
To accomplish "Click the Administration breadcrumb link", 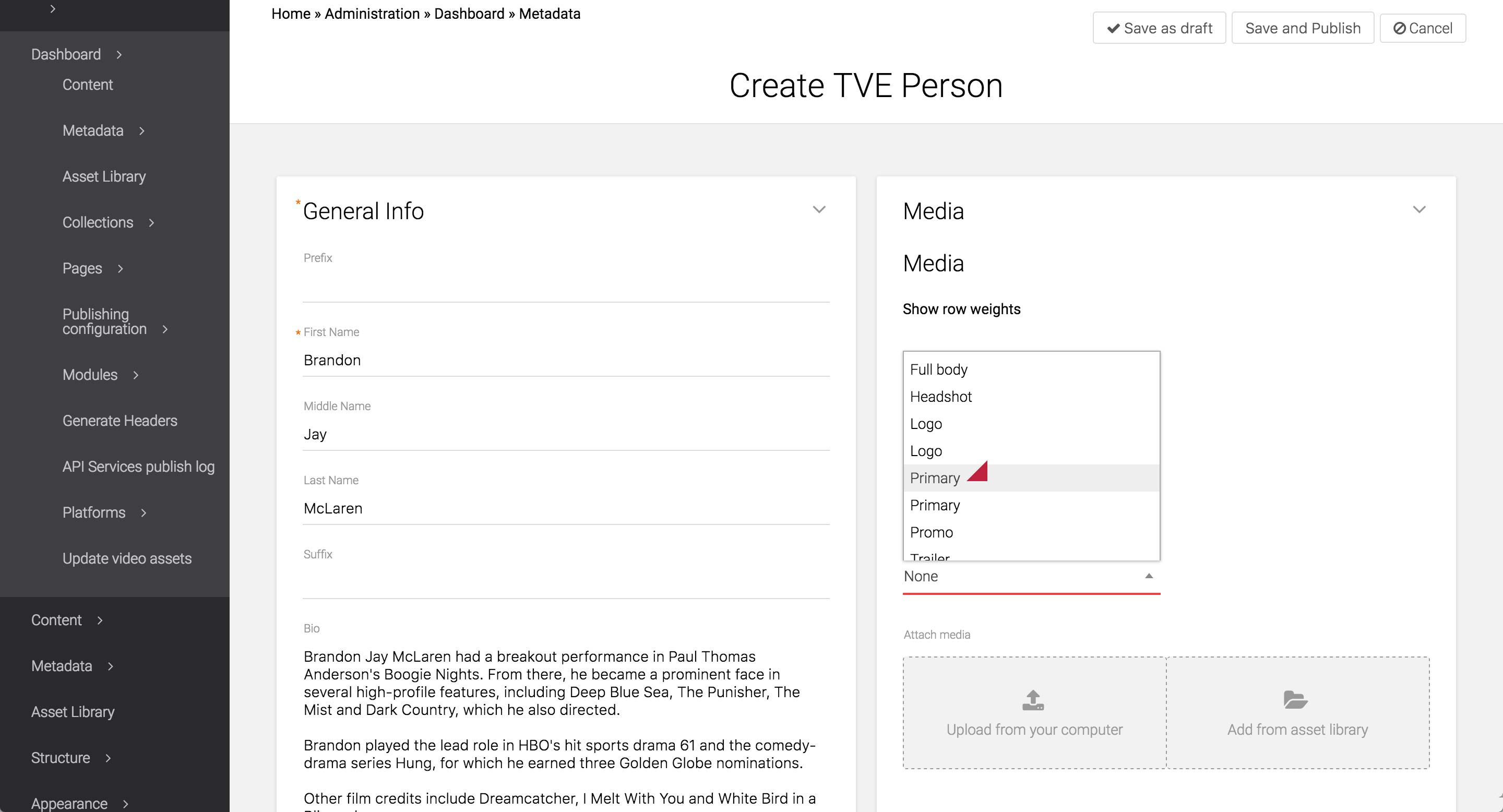I will click(x=372, y=14).
